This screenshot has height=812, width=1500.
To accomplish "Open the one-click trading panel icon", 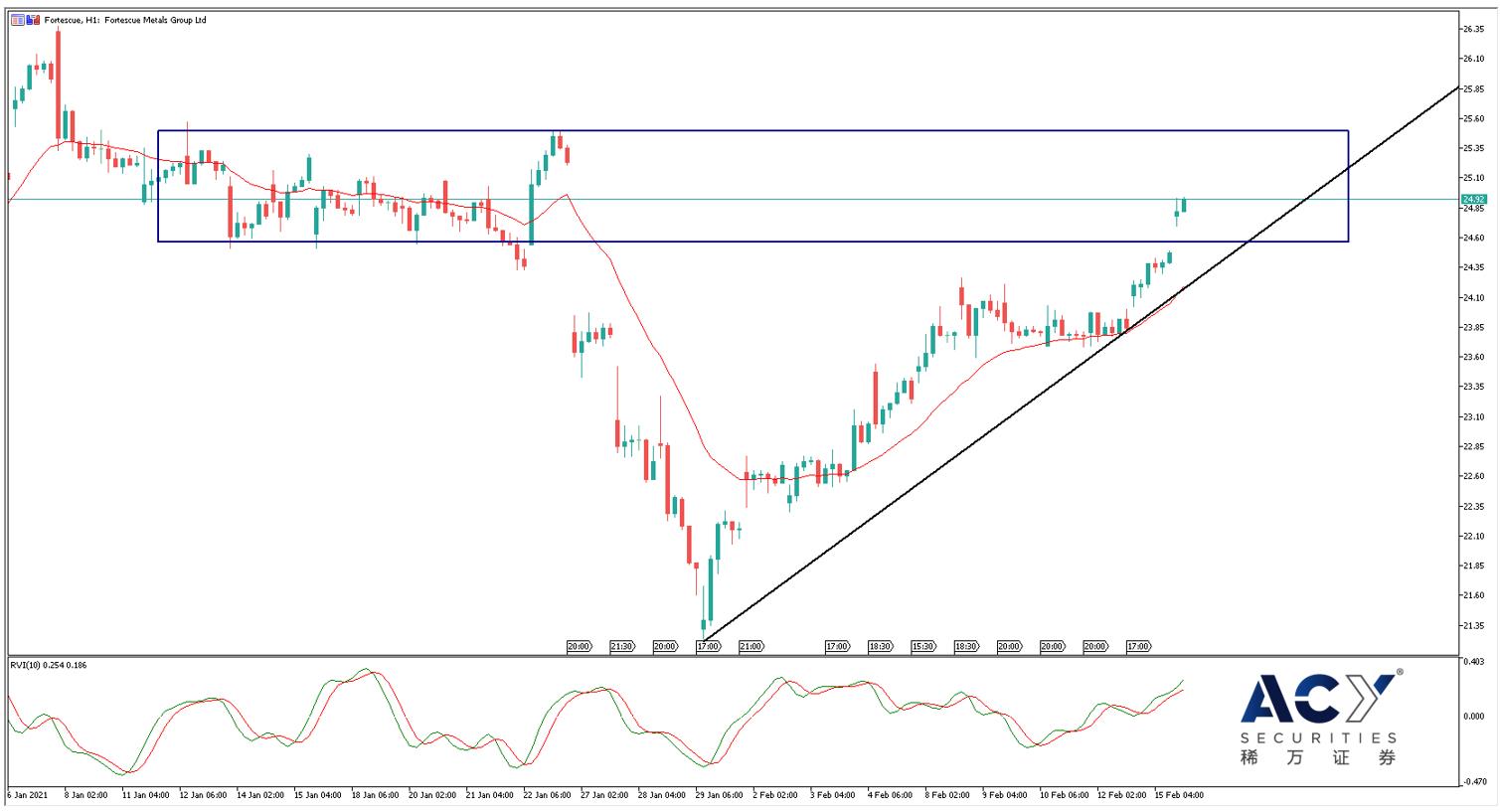I will 18,20.
